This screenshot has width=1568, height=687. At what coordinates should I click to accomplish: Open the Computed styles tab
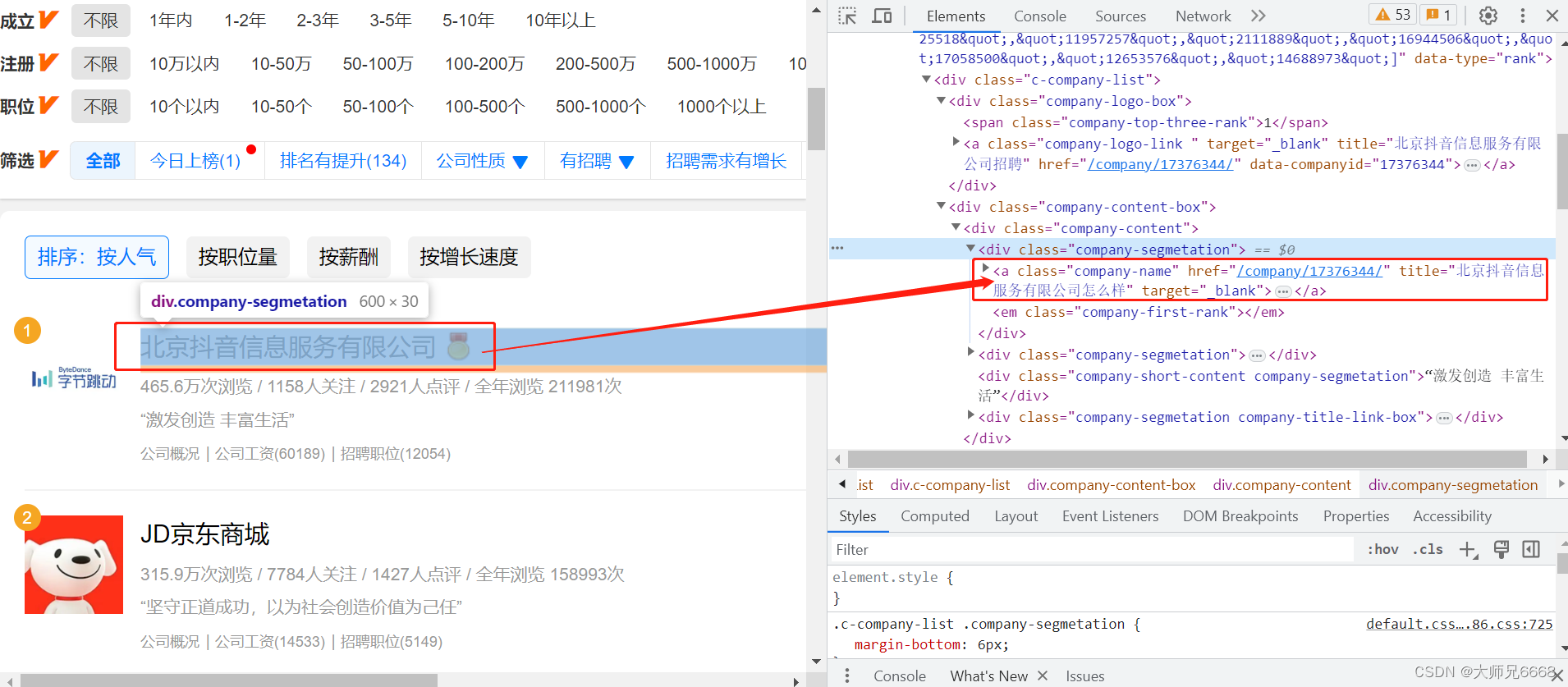click(x=935, y=516)
